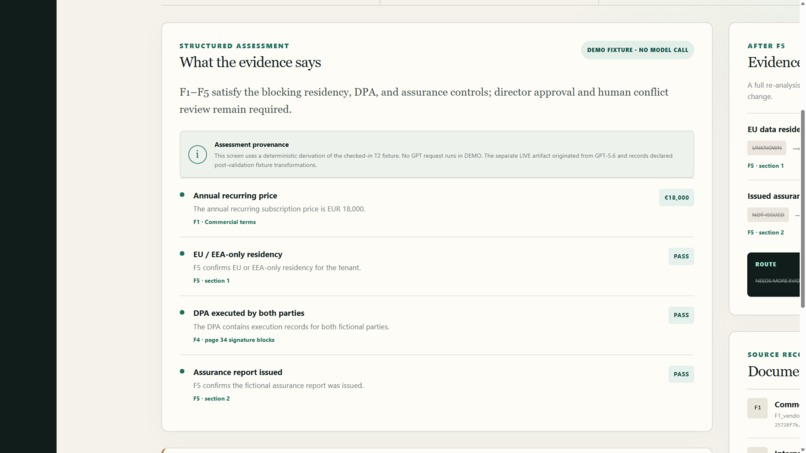The width and height of the screenshot is (806, 453).
Task: Click 'F5 confirms EU or EEA-only residency for the tenant.'
Action: [x=277, y=267]
